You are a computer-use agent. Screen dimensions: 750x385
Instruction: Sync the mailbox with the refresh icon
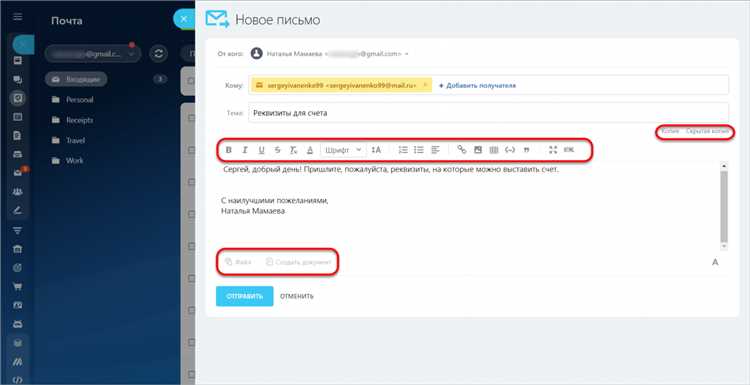click(x=158, y=54)
